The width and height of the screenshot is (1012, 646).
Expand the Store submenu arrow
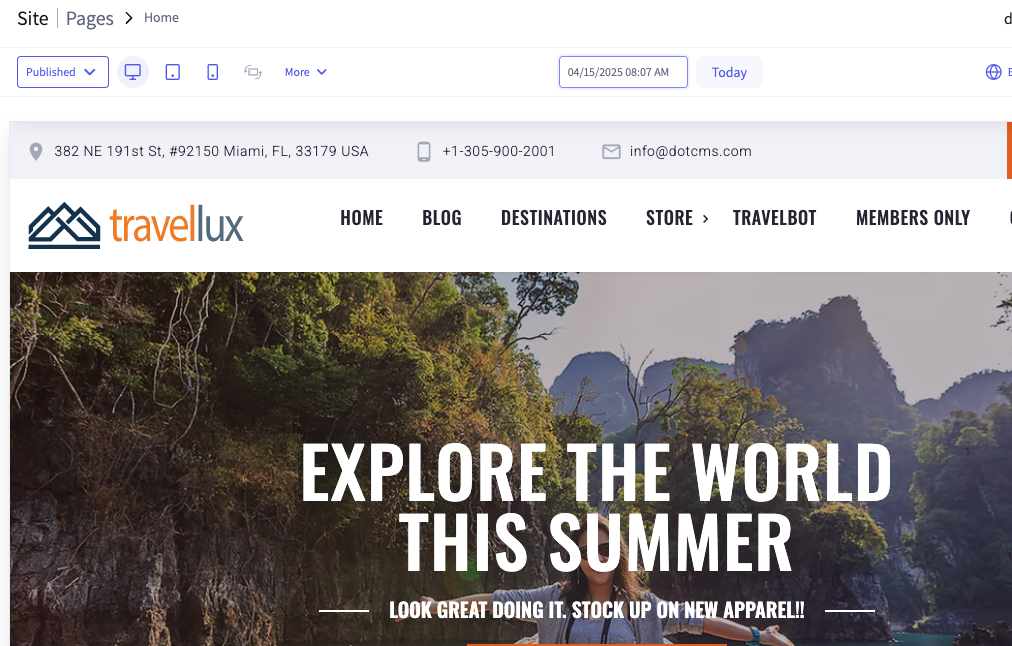coord(705,219)
